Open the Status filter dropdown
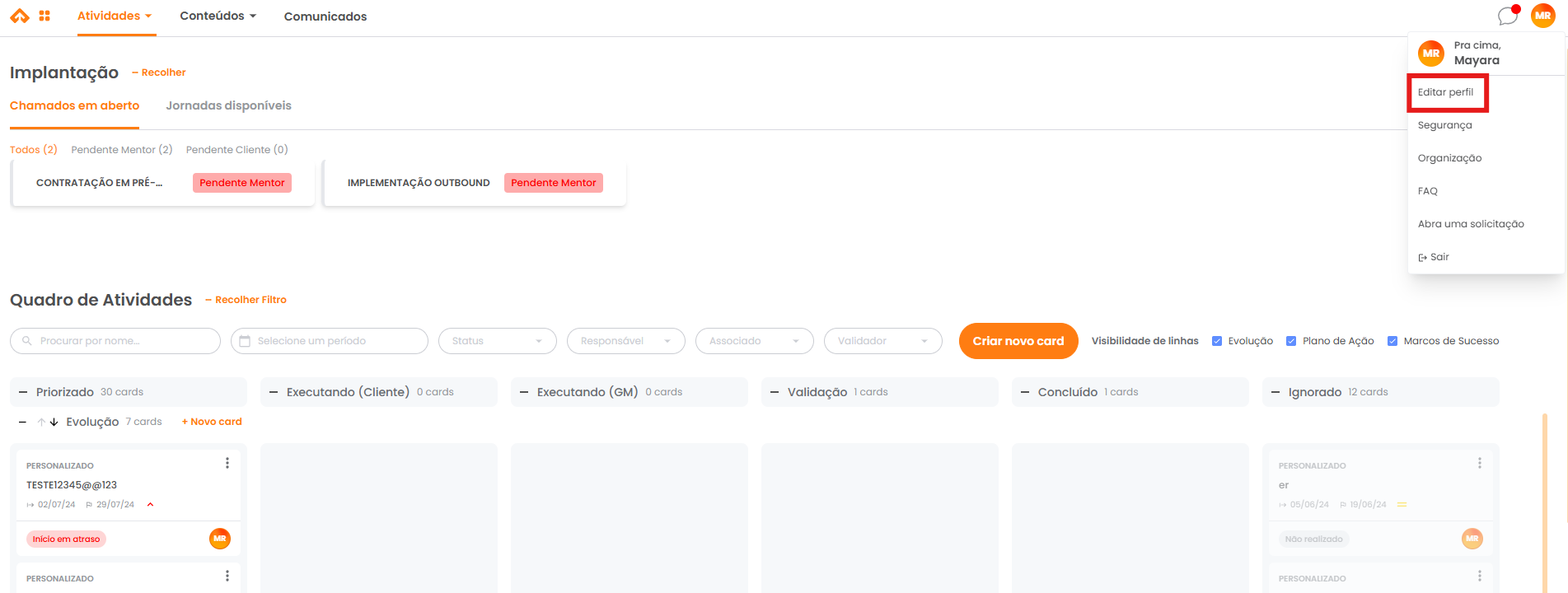1568x593 pixels. pos(497,341)
